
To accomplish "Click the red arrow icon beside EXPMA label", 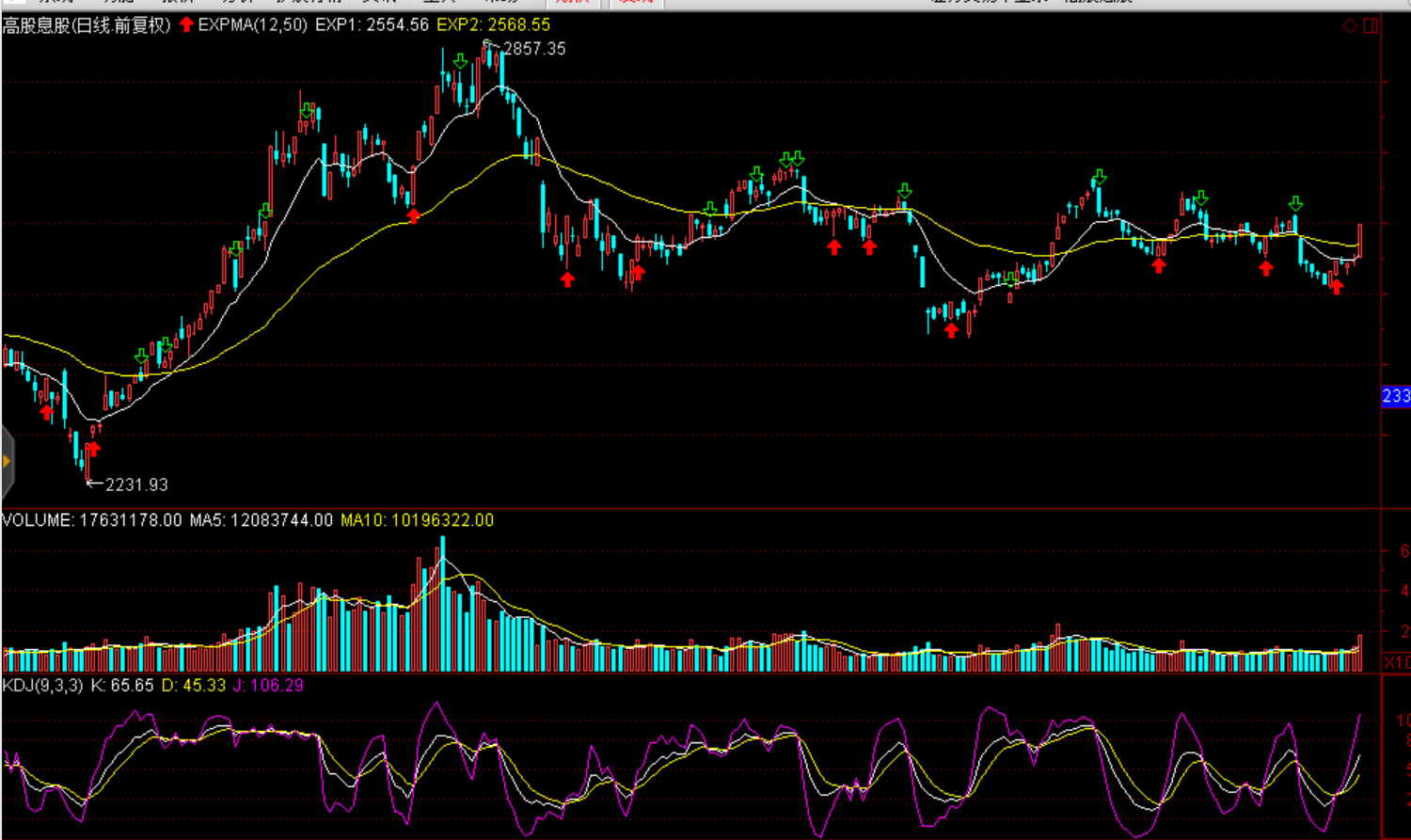I will [186, 24].
